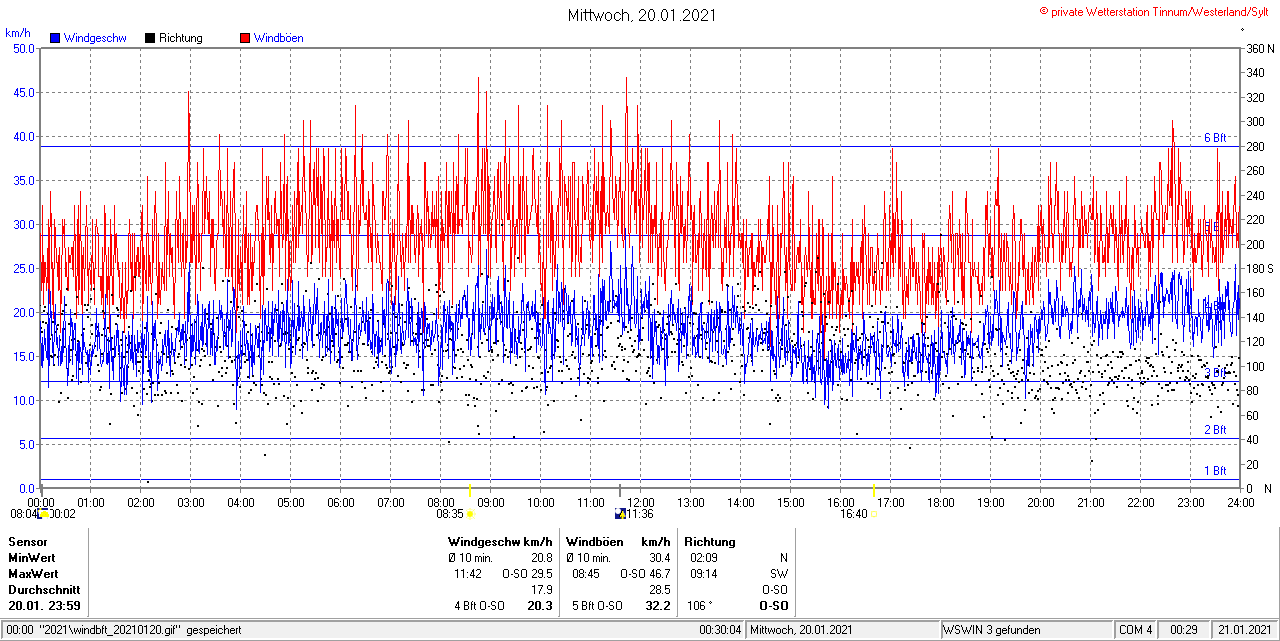Viewport: 1280px width, 641px height.
Task: Click the sunrise sun icon at 08:35
Action: pos(470,514)
